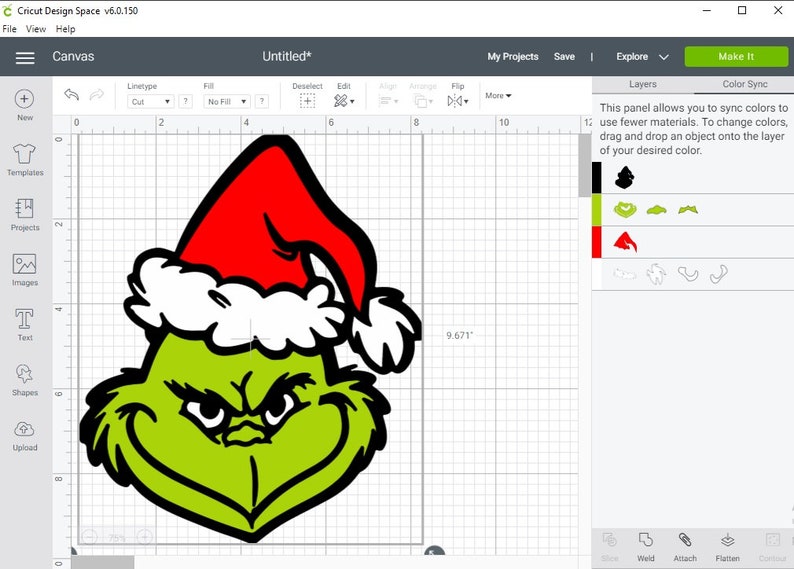Open the View menu

pos(36,29)
